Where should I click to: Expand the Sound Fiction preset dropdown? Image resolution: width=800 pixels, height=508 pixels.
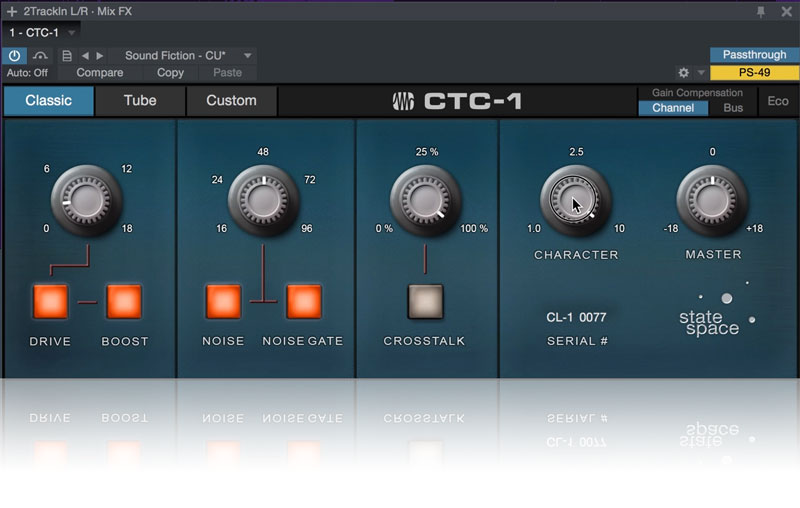point(248,56)
